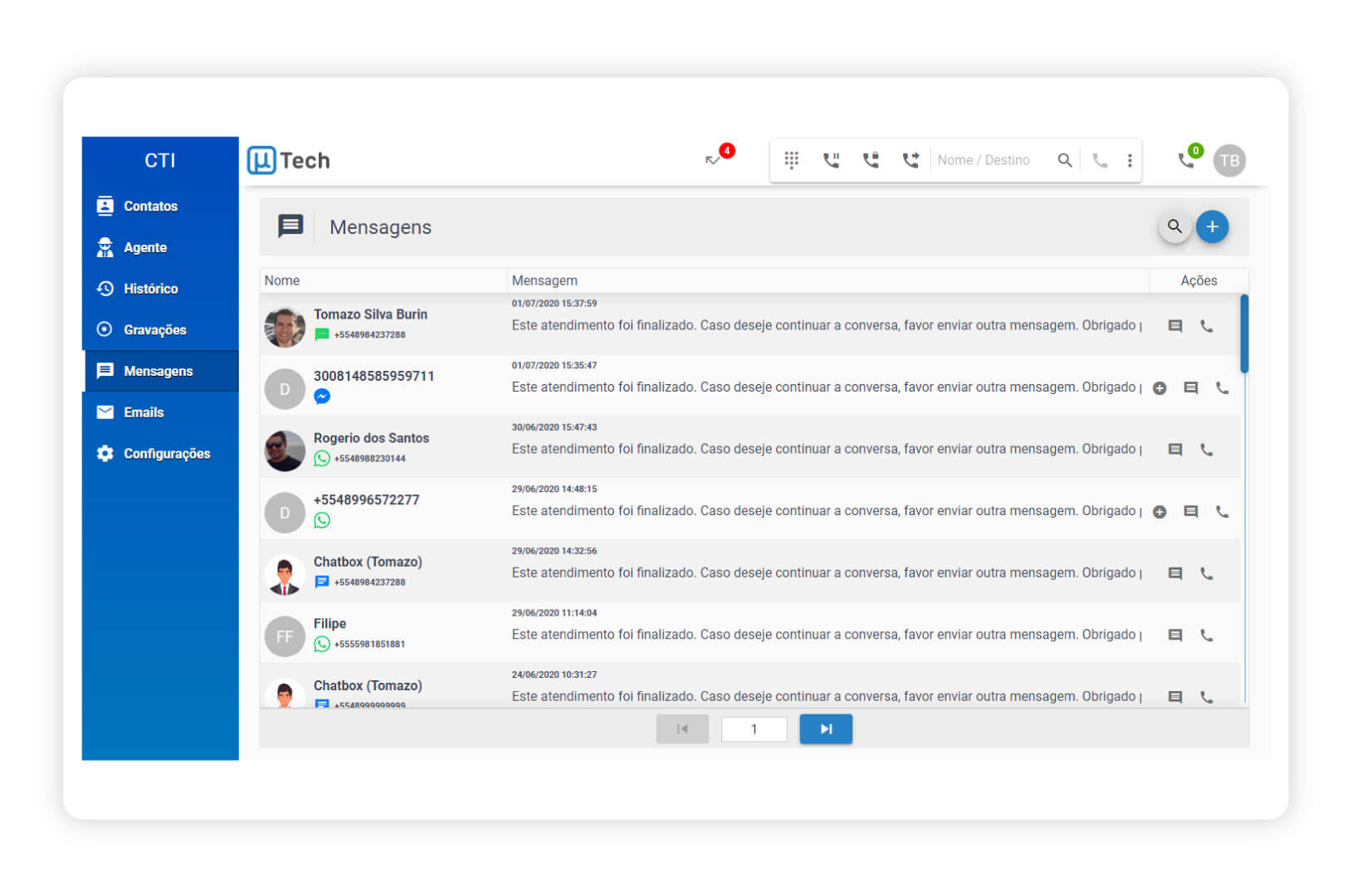Open chat with Tomazo Silva Burin

1174,326
